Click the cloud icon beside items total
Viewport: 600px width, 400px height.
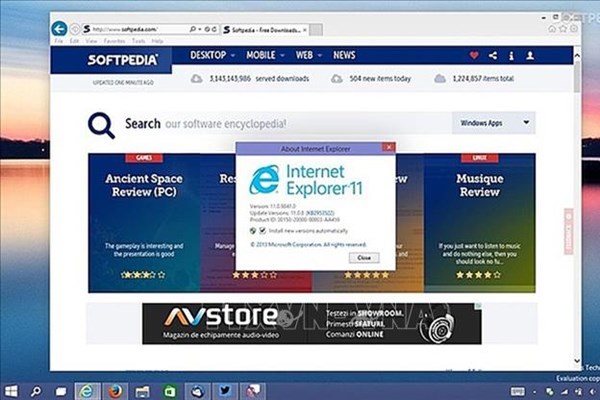point(440,79)
